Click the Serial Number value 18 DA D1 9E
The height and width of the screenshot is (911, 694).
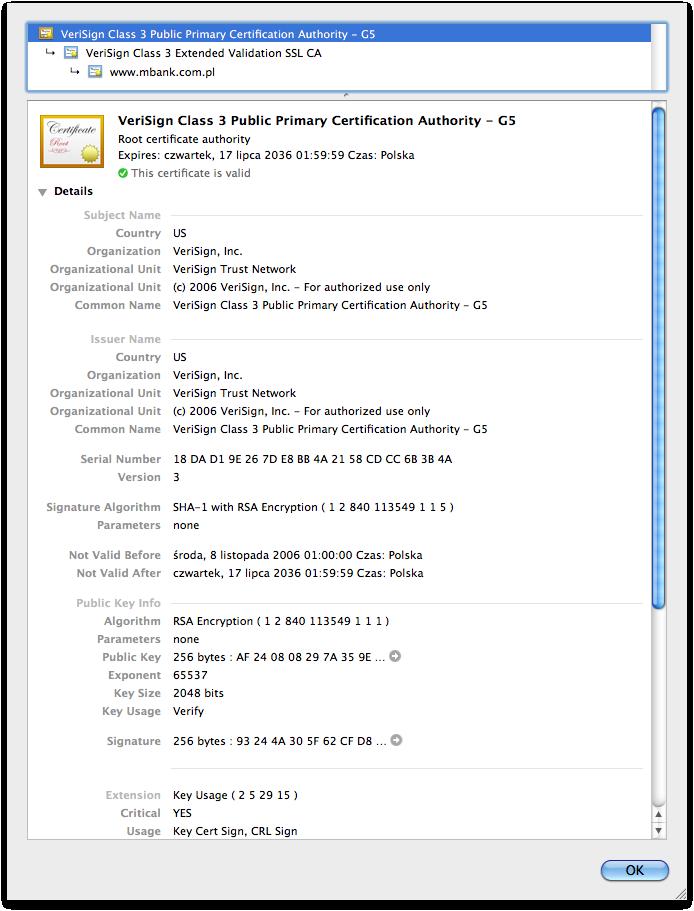(x=312, y=459)
